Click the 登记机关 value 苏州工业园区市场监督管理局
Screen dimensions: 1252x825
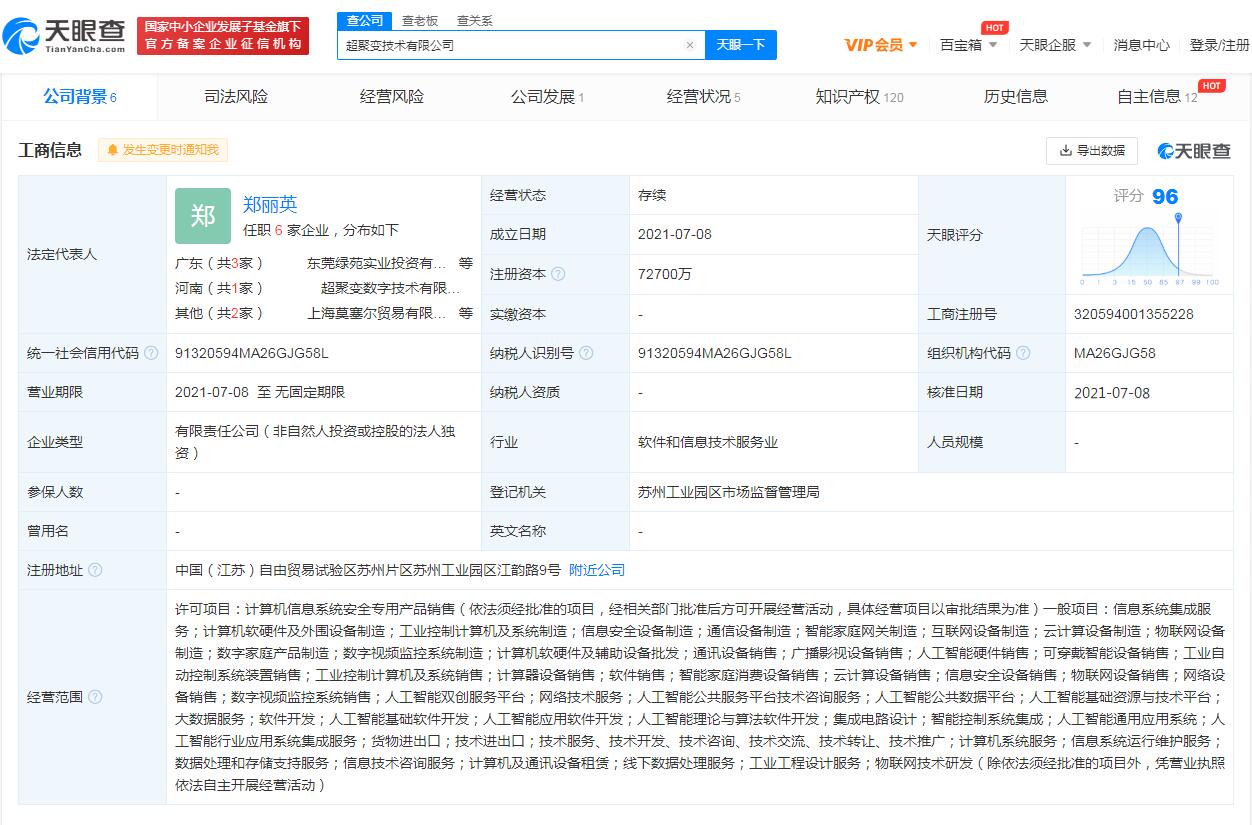(729, 492)
